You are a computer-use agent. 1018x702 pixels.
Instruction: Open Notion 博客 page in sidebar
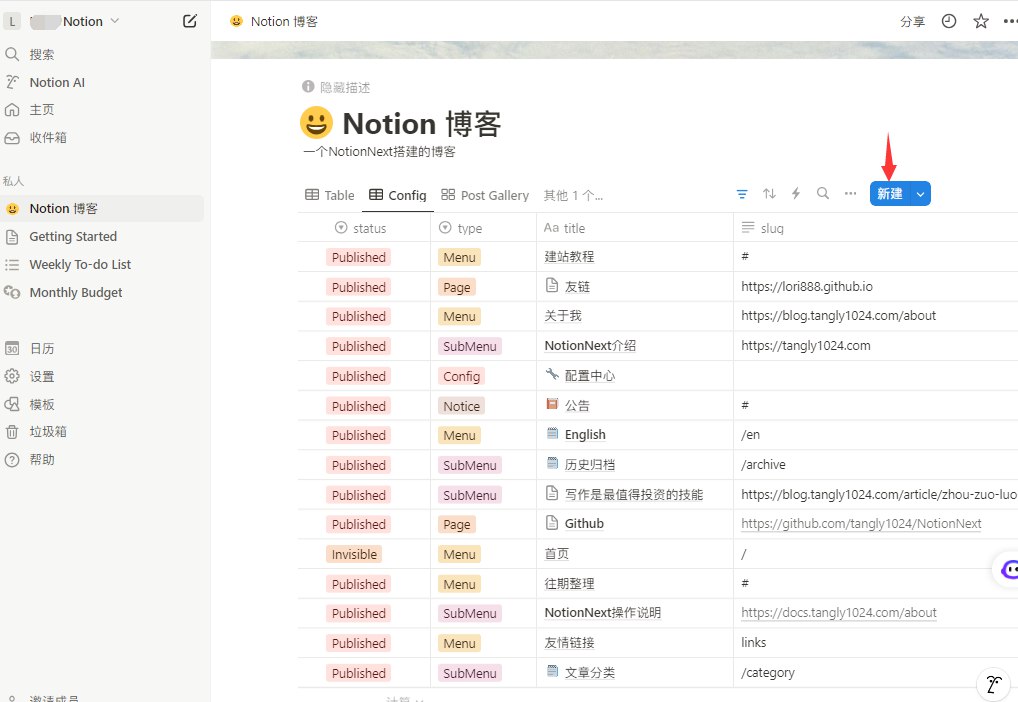click(x=102, y=208)
